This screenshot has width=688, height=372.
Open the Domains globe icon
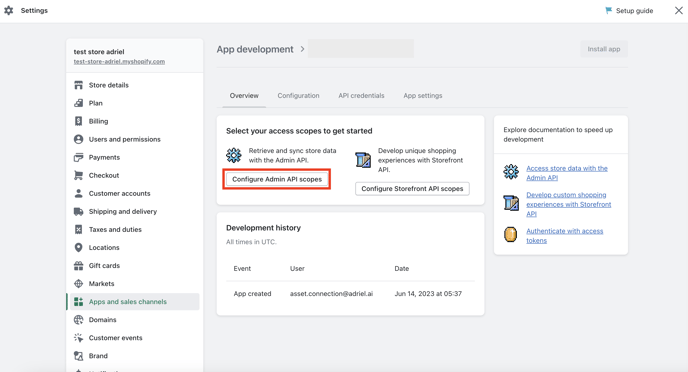tap(79, 320)
